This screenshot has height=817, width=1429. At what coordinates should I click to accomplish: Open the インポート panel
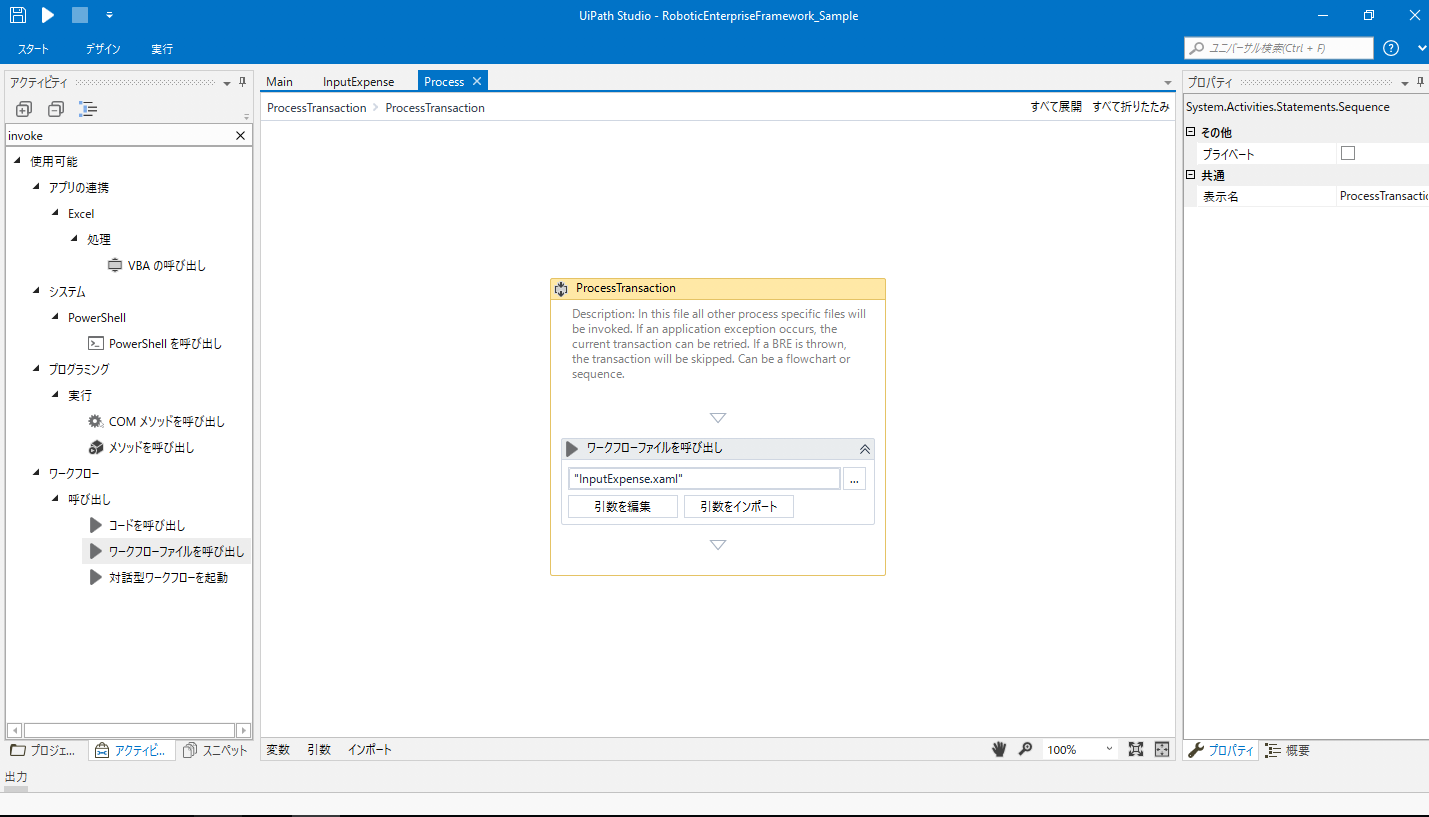pyautogui.click(x=370, y=749)
